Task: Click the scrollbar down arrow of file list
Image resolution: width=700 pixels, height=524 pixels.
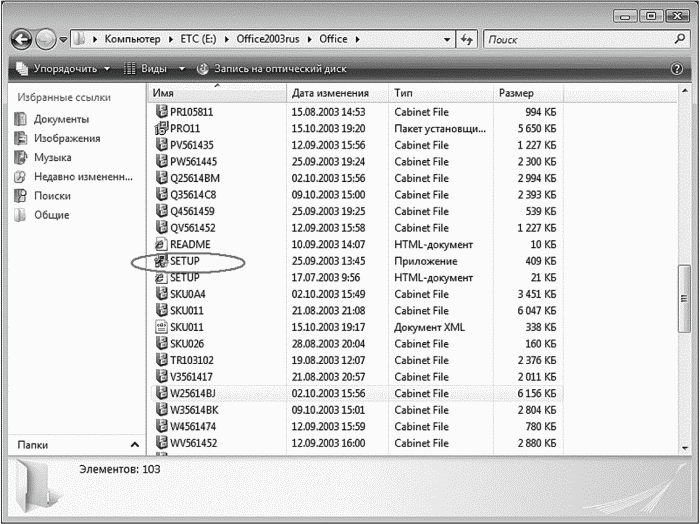Action: (685, 448)
